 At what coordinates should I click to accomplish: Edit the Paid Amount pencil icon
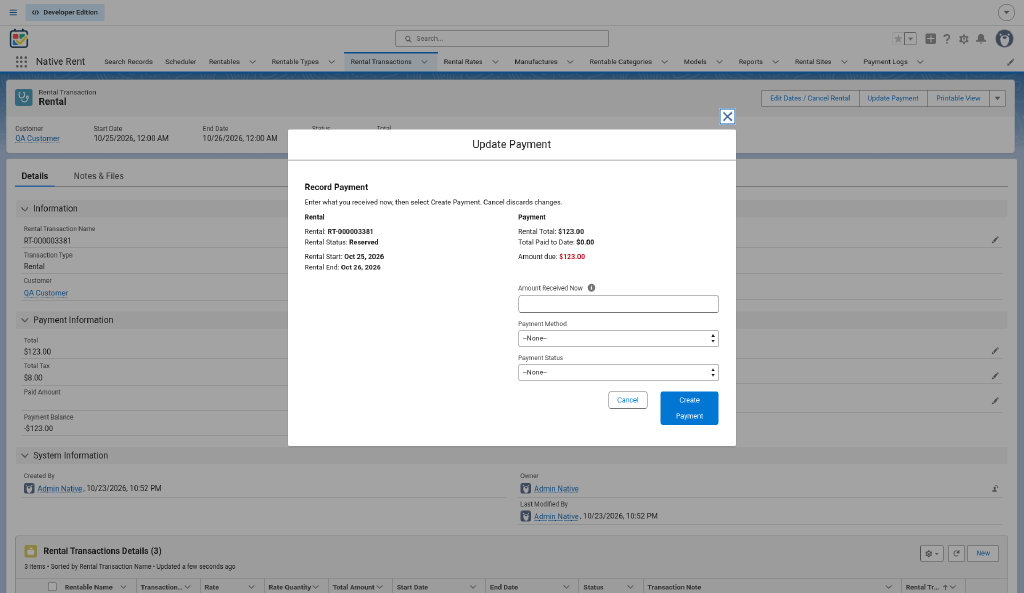point(995,401)
